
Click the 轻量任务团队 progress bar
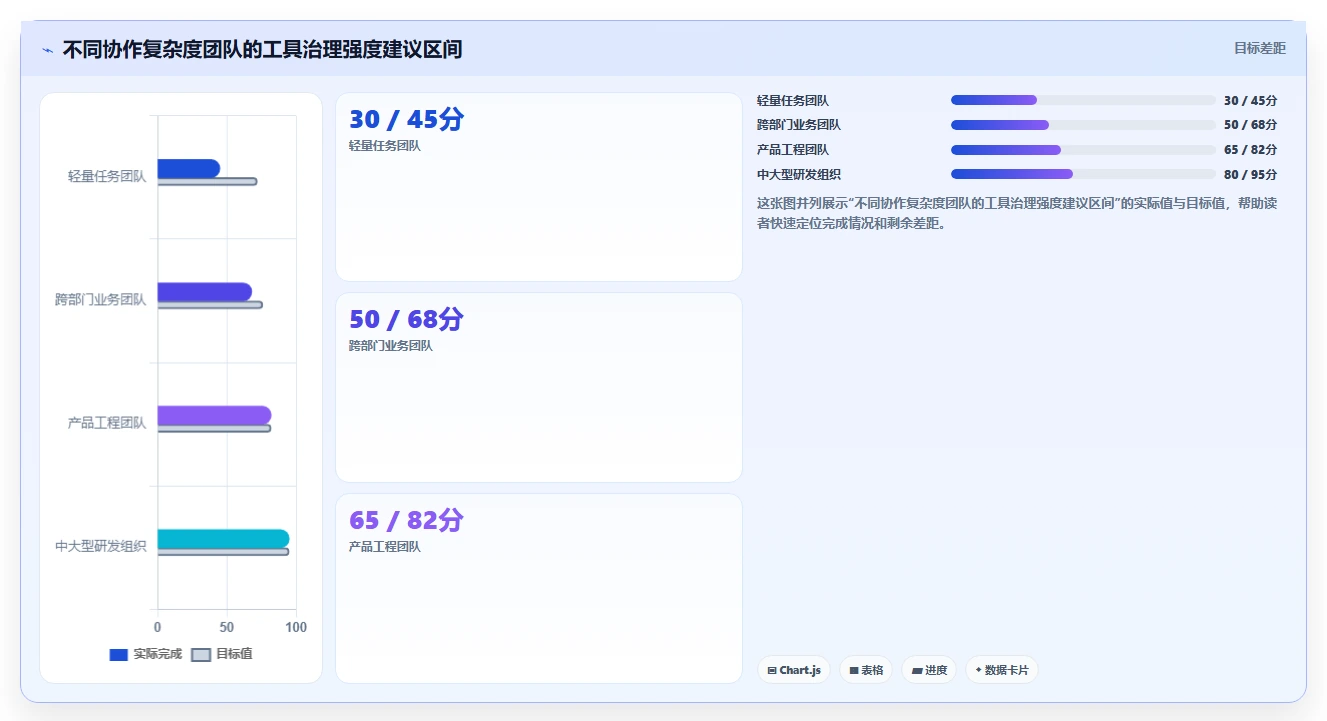tap(1083, 100)
